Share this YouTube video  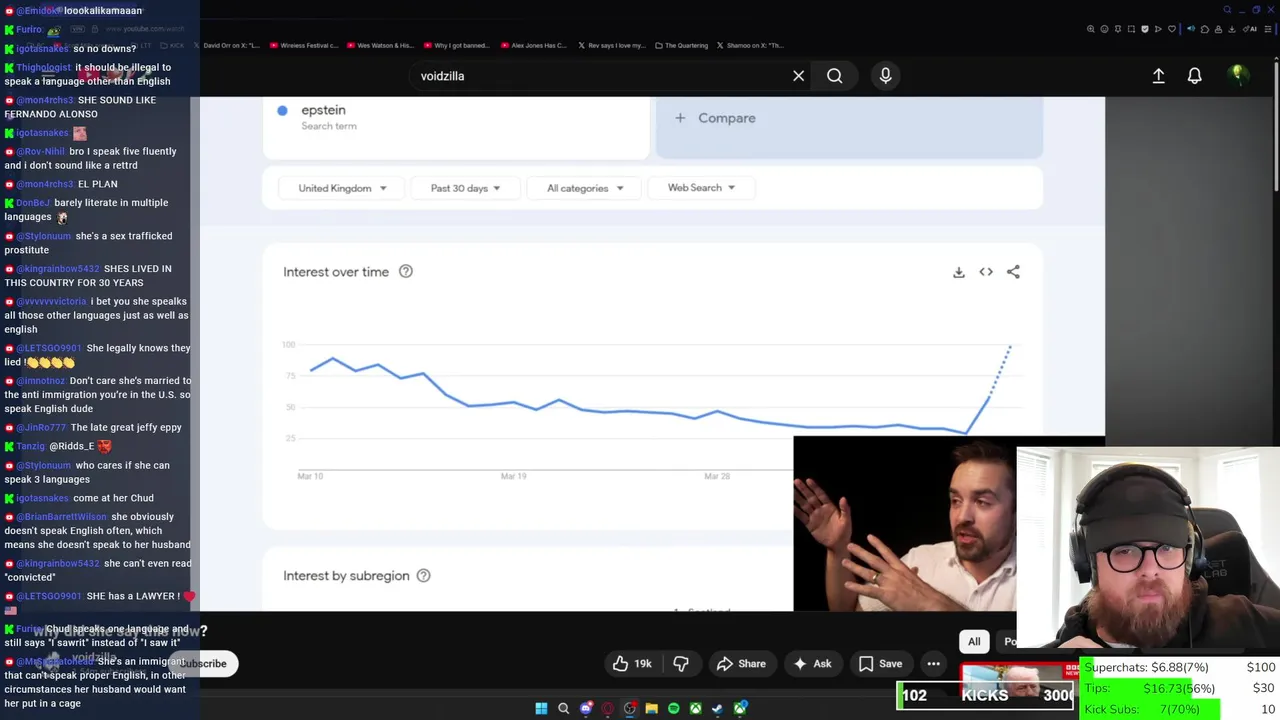[x=741, y=664]
